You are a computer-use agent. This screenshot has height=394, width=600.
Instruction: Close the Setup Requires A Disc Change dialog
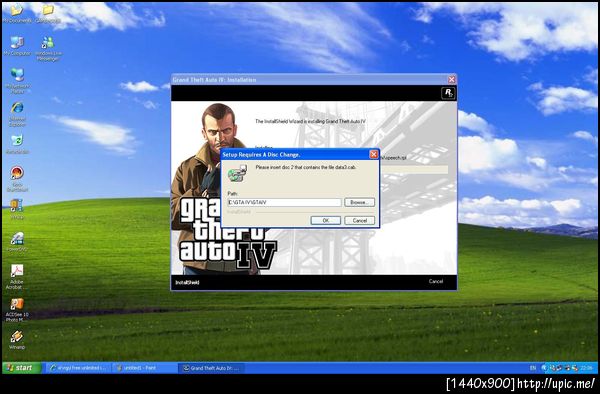click(373, 154)
